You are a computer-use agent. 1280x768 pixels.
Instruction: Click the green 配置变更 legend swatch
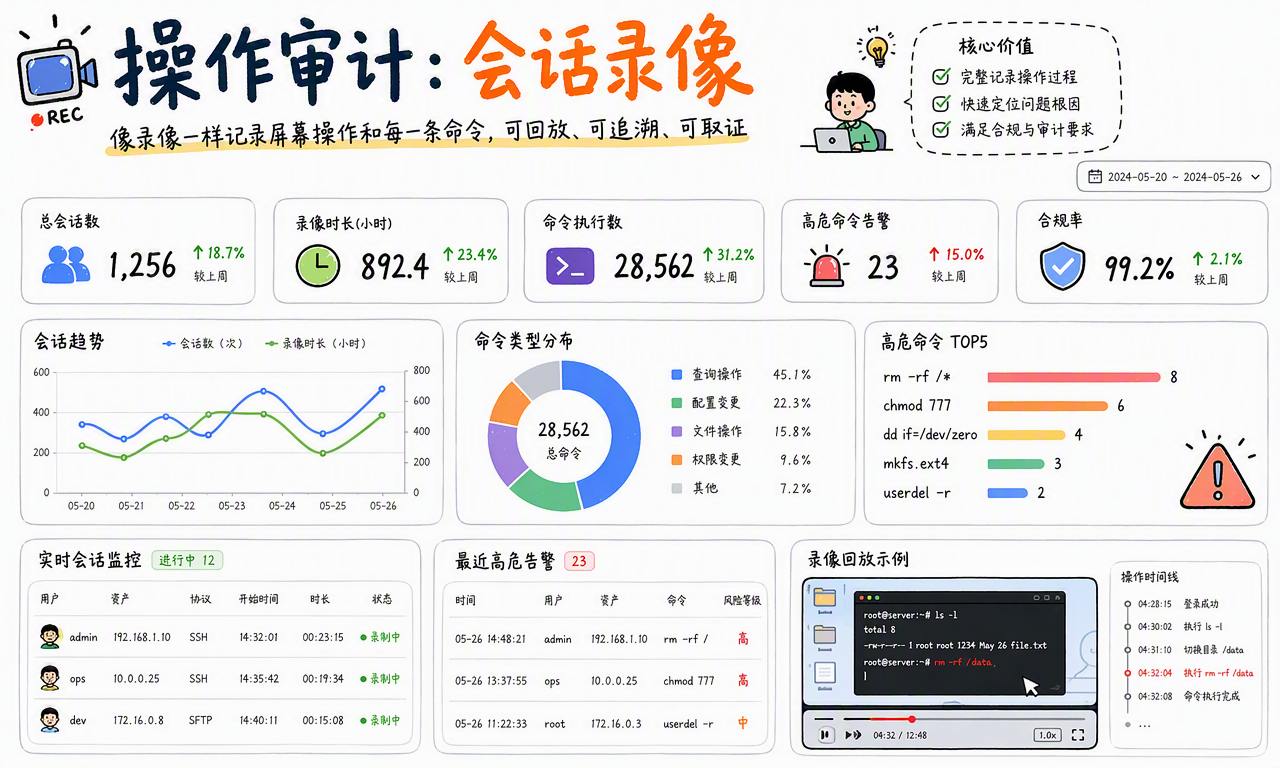tap(677, 403)
